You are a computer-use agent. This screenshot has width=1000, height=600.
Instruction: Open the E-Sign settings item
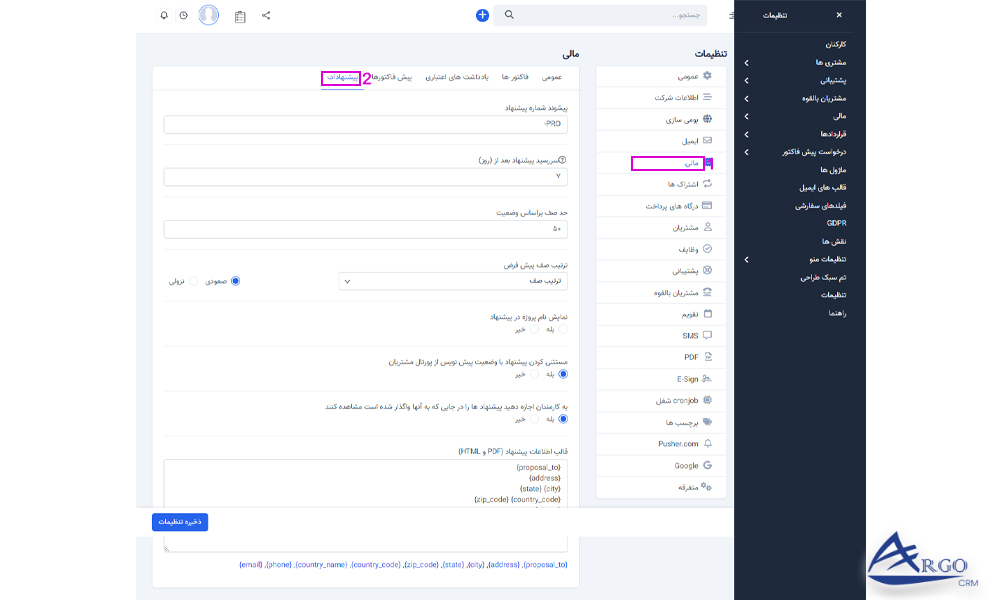coord(685,378)
